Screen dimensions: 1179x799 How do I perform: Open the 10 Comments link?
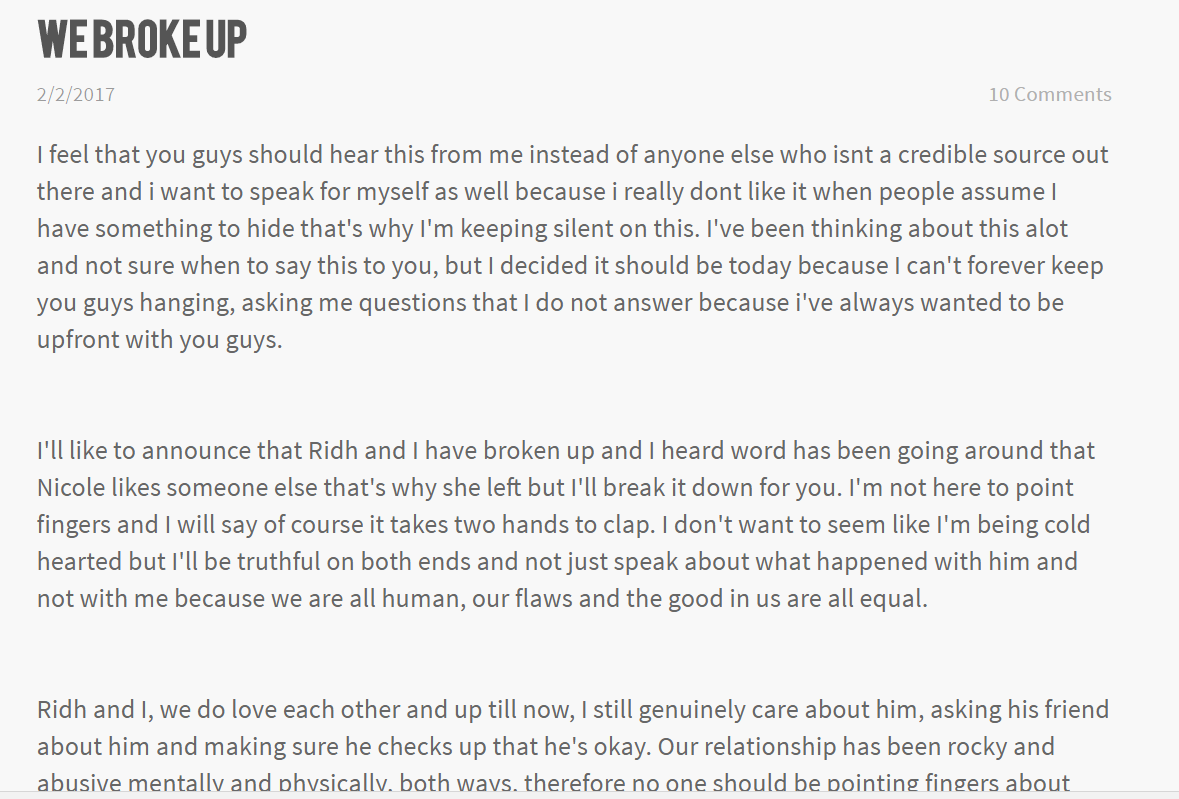click(1049, 95)
